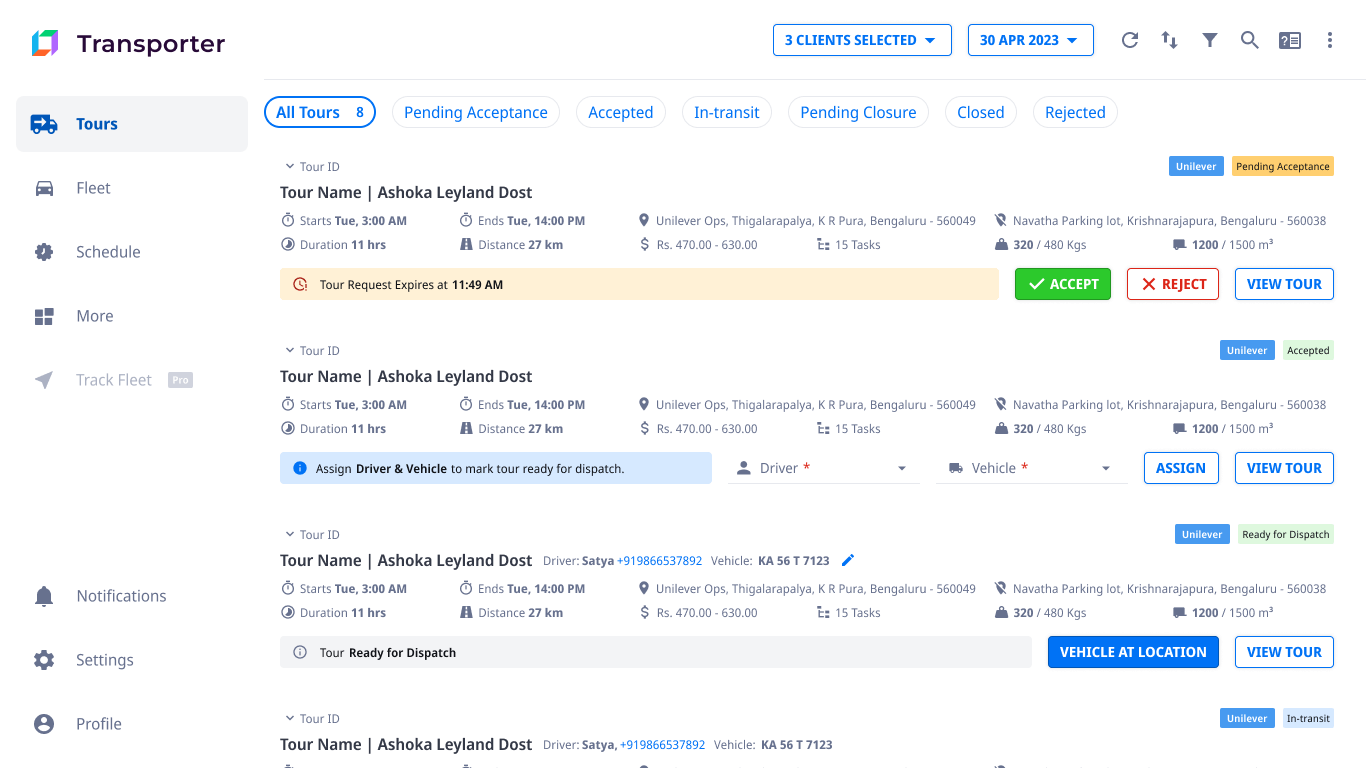Click the road distance icon on the Pending Acceptance tour
This screenshot has width=1366, height=768.
466,245
